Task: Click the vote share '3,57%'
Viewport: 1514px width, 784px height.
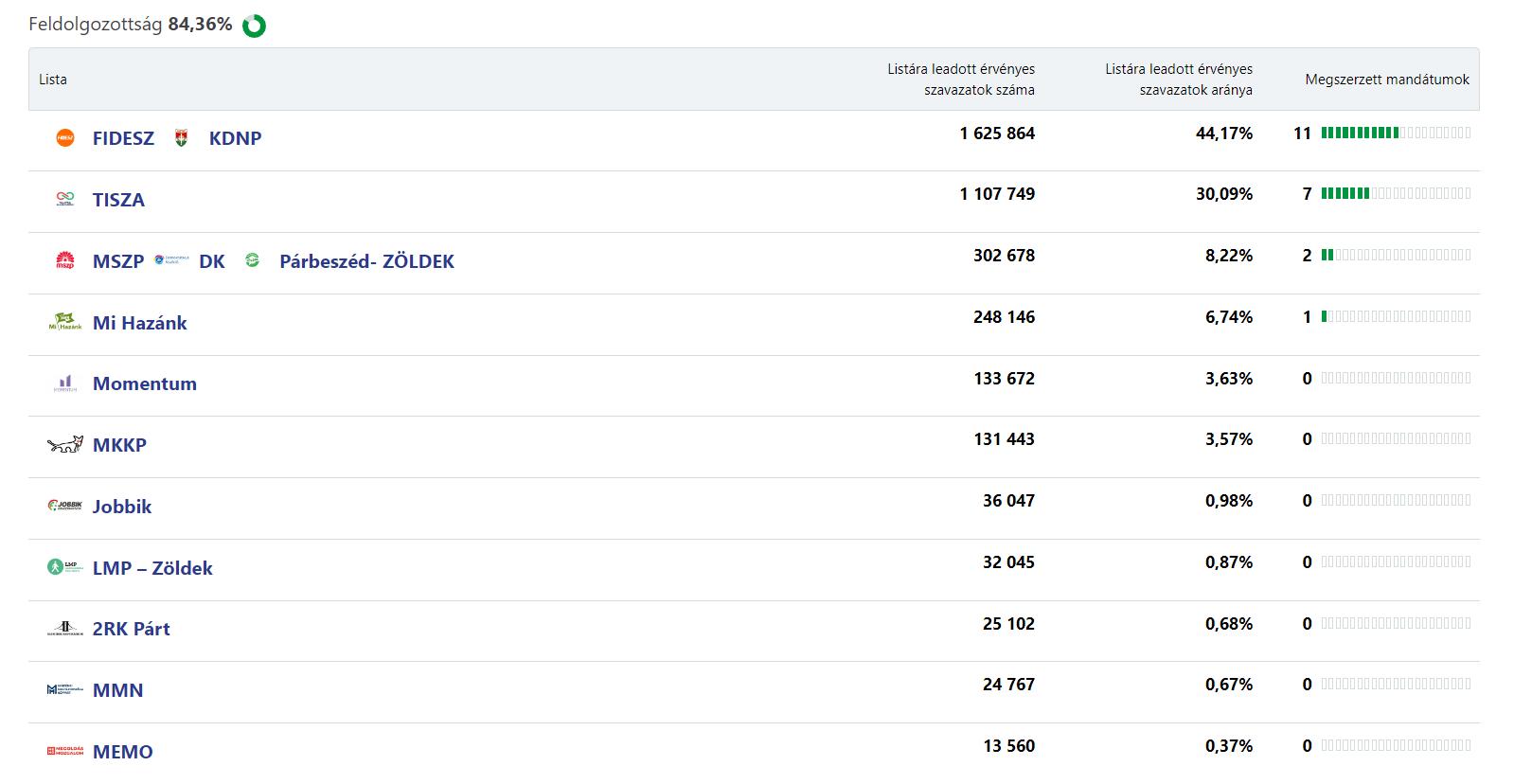Action: point(1229,439)
